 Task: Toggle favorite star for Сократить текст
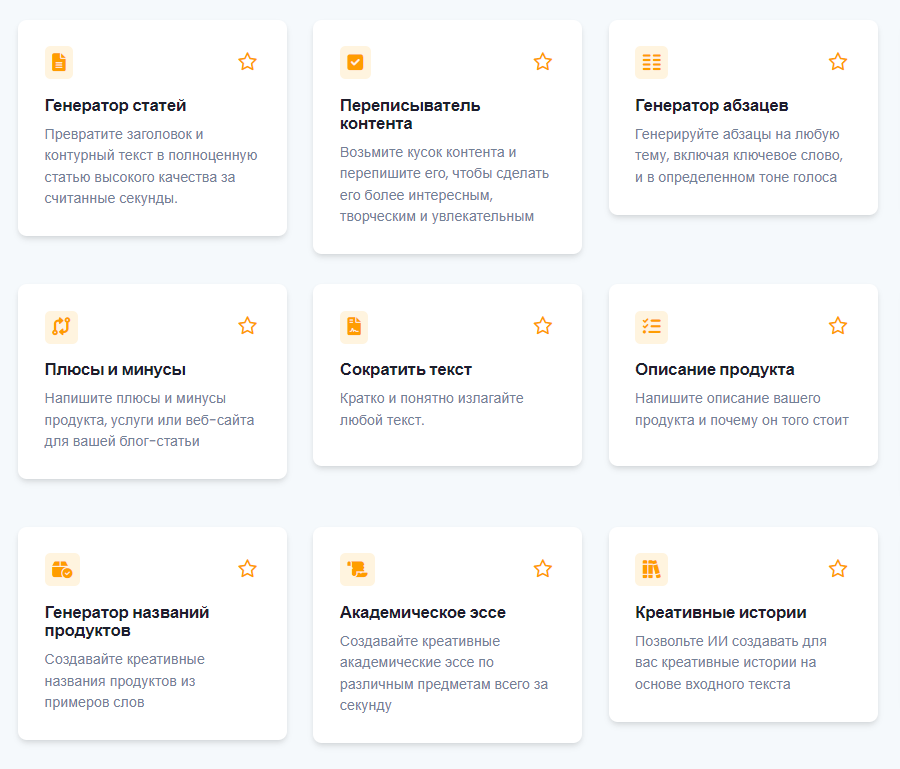tap(543, 326)
